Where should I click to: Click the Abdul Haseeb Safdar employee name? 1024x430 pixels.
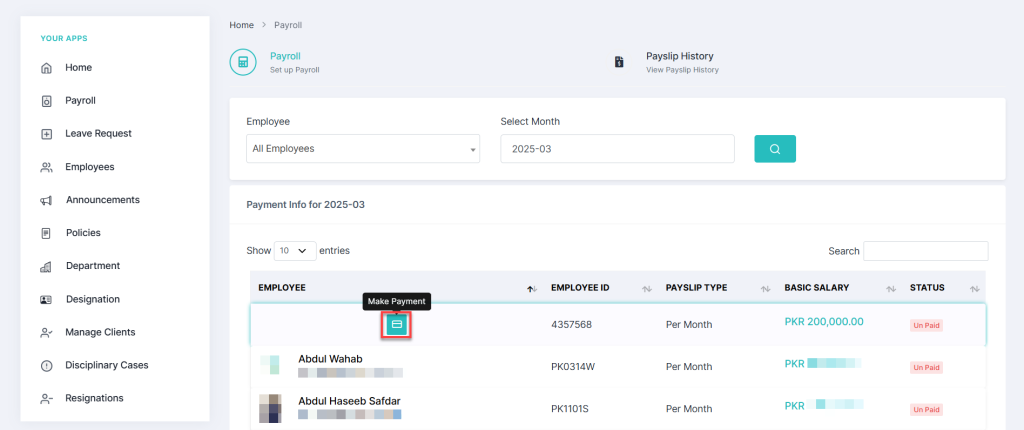pyautogui.click(x=349, y=401)
